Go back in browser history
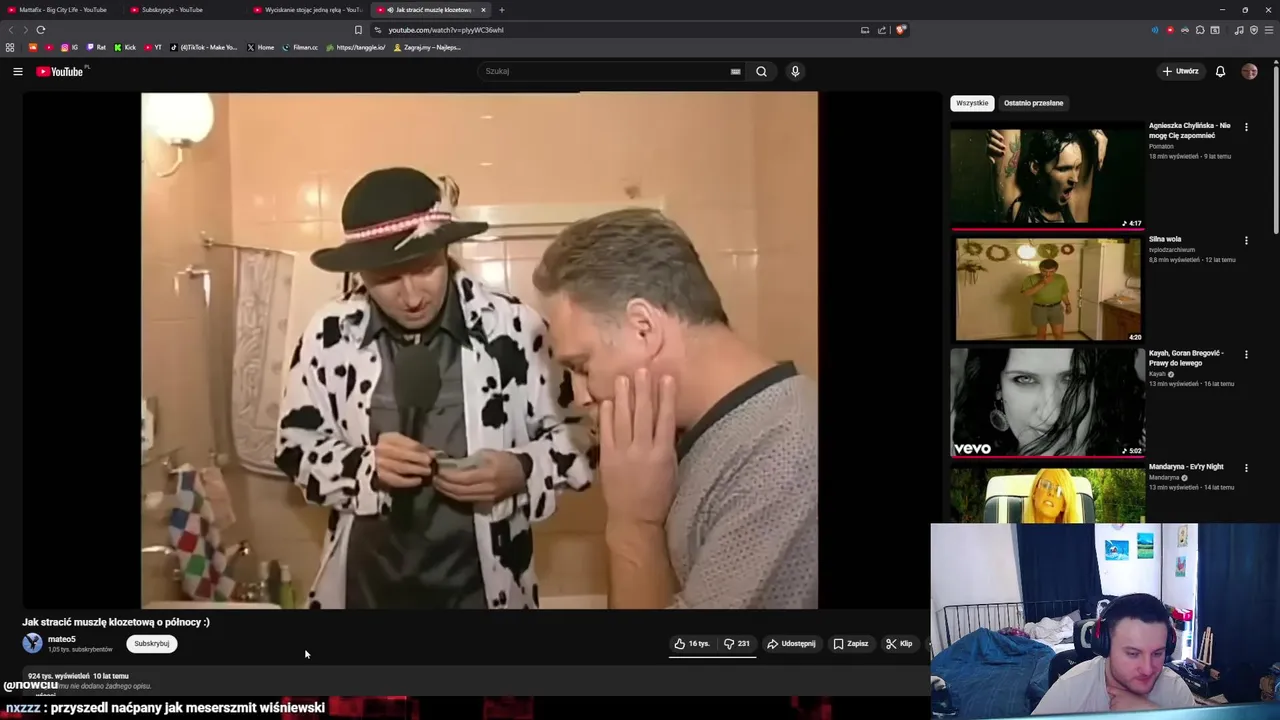 [x=10, y=30]
